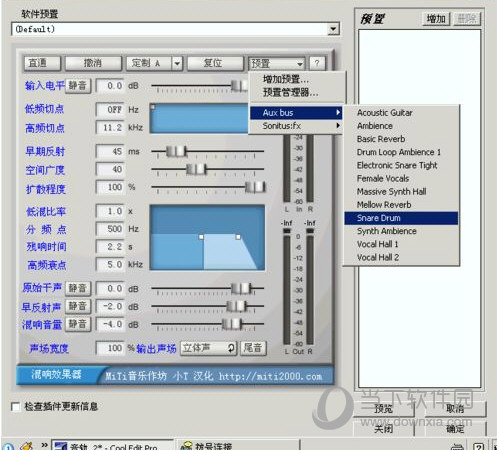This screenshot has width=497, height=451.
Task: Click the 复位 reset button
Action: click(215, 63)
